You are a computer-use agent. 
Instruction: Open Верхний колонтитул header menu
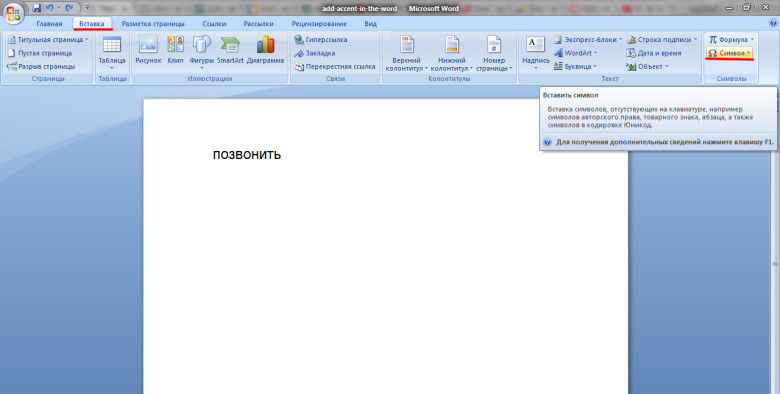[x=406, y=53]
